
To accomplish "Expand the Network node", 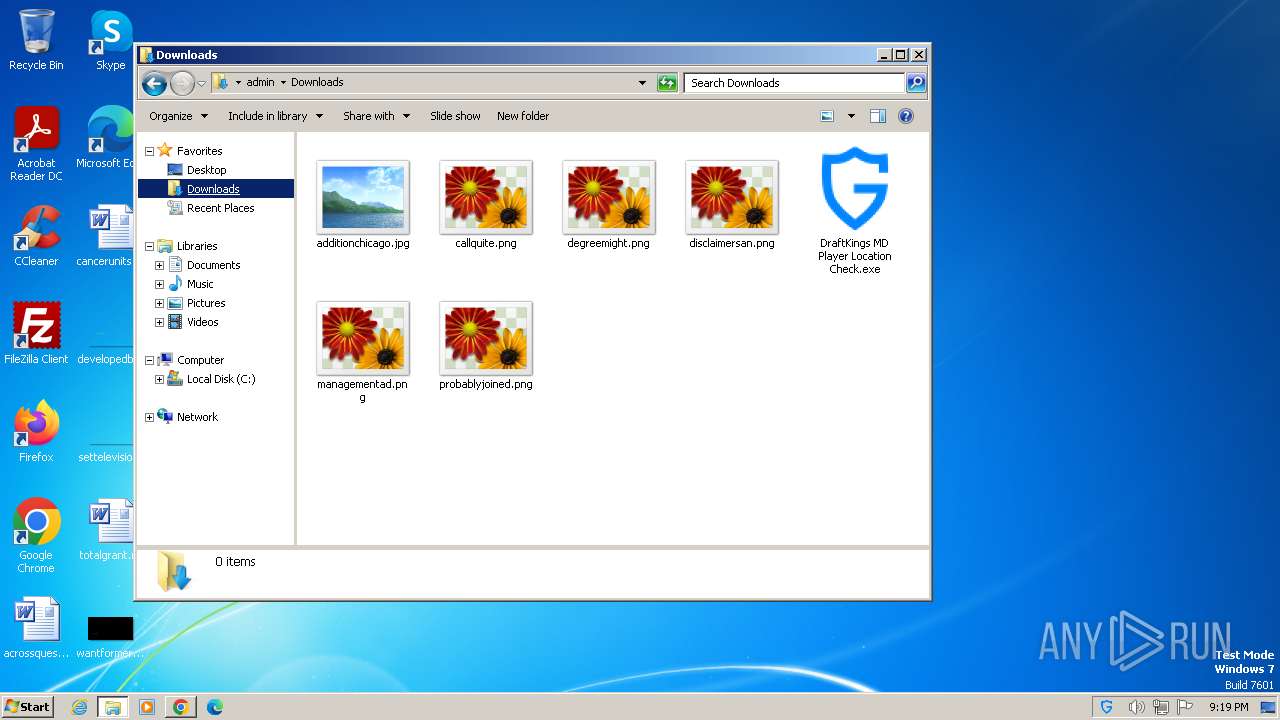I will (x=150, y=417).
